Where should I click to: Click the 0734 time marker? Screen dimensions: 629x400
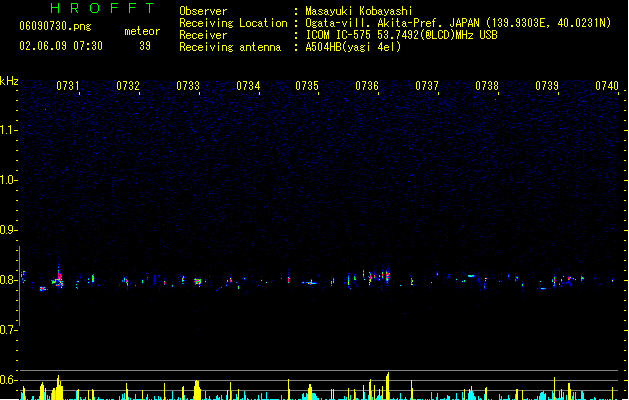pos(248,86)
